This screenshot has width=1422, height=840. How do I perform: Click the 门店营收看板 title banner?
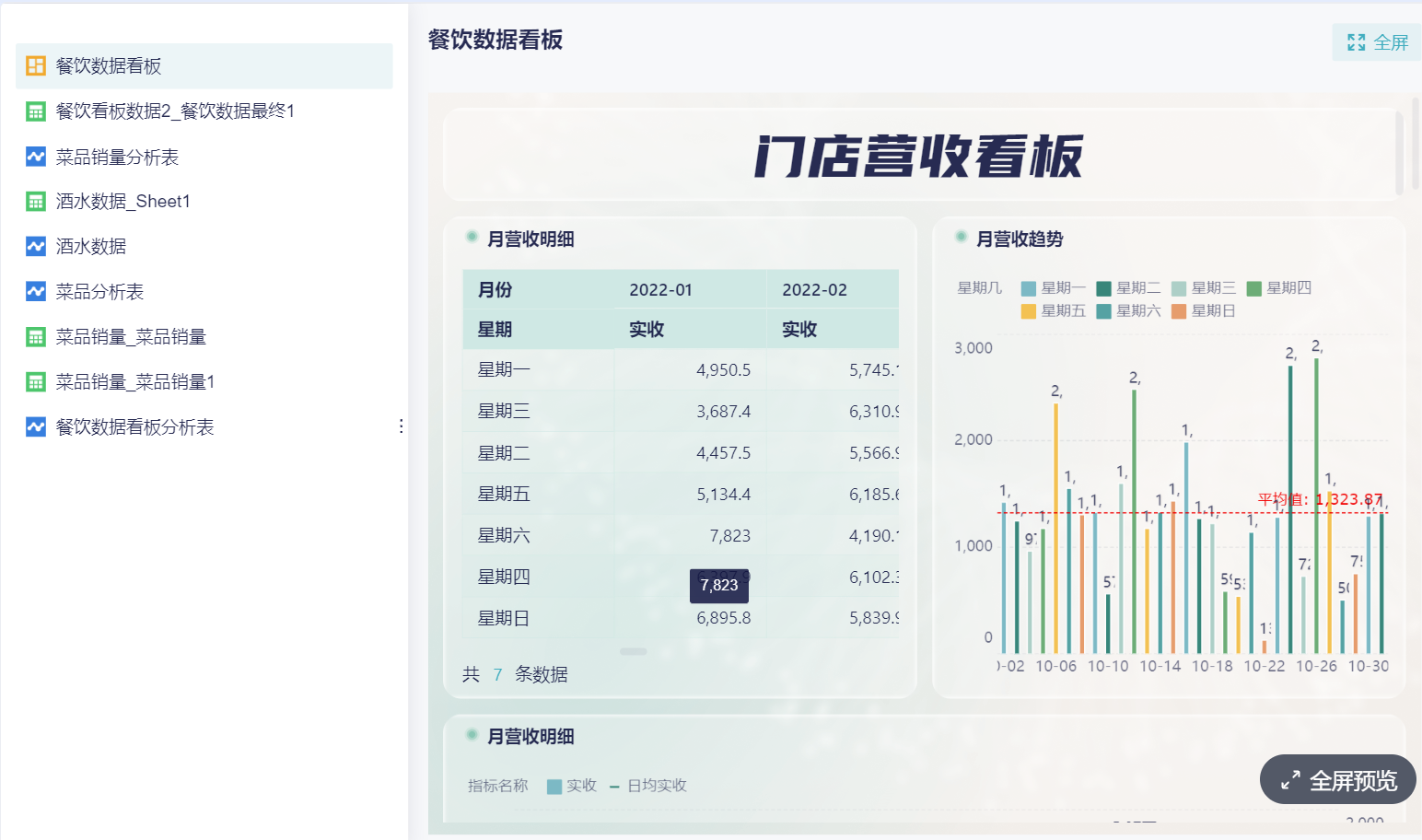click(918, 156)
